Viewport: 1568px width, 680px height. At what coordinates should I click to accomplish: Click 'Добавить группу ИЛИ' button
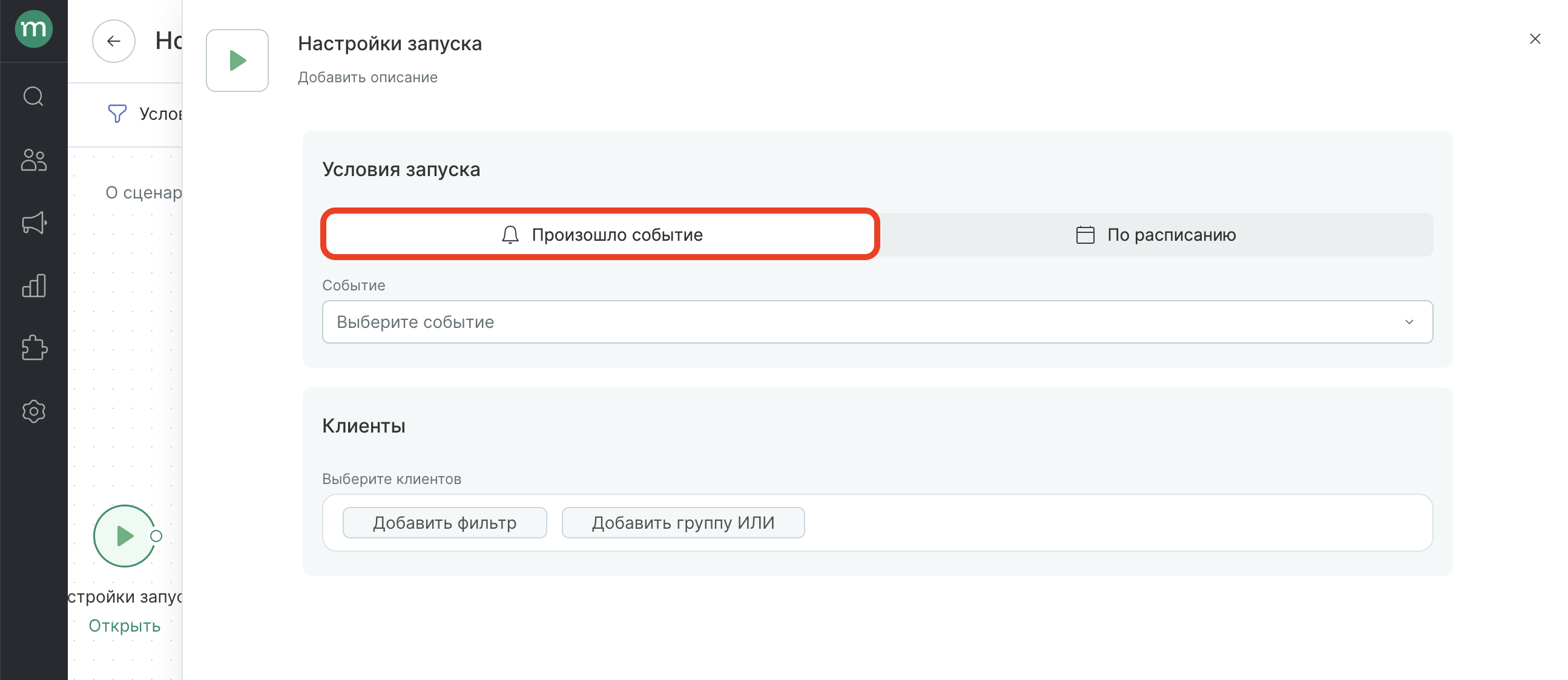(683, 523)
